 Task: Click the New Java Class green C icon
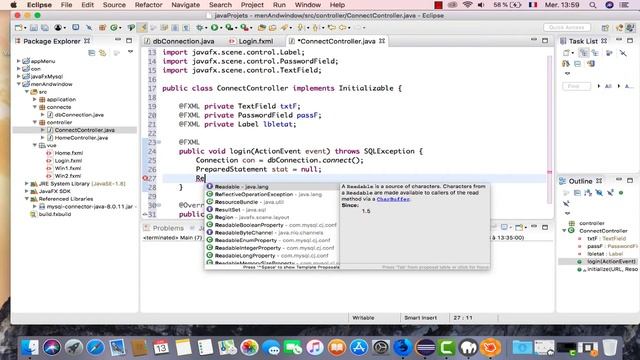pyautogui.click(x=114, y=28)
